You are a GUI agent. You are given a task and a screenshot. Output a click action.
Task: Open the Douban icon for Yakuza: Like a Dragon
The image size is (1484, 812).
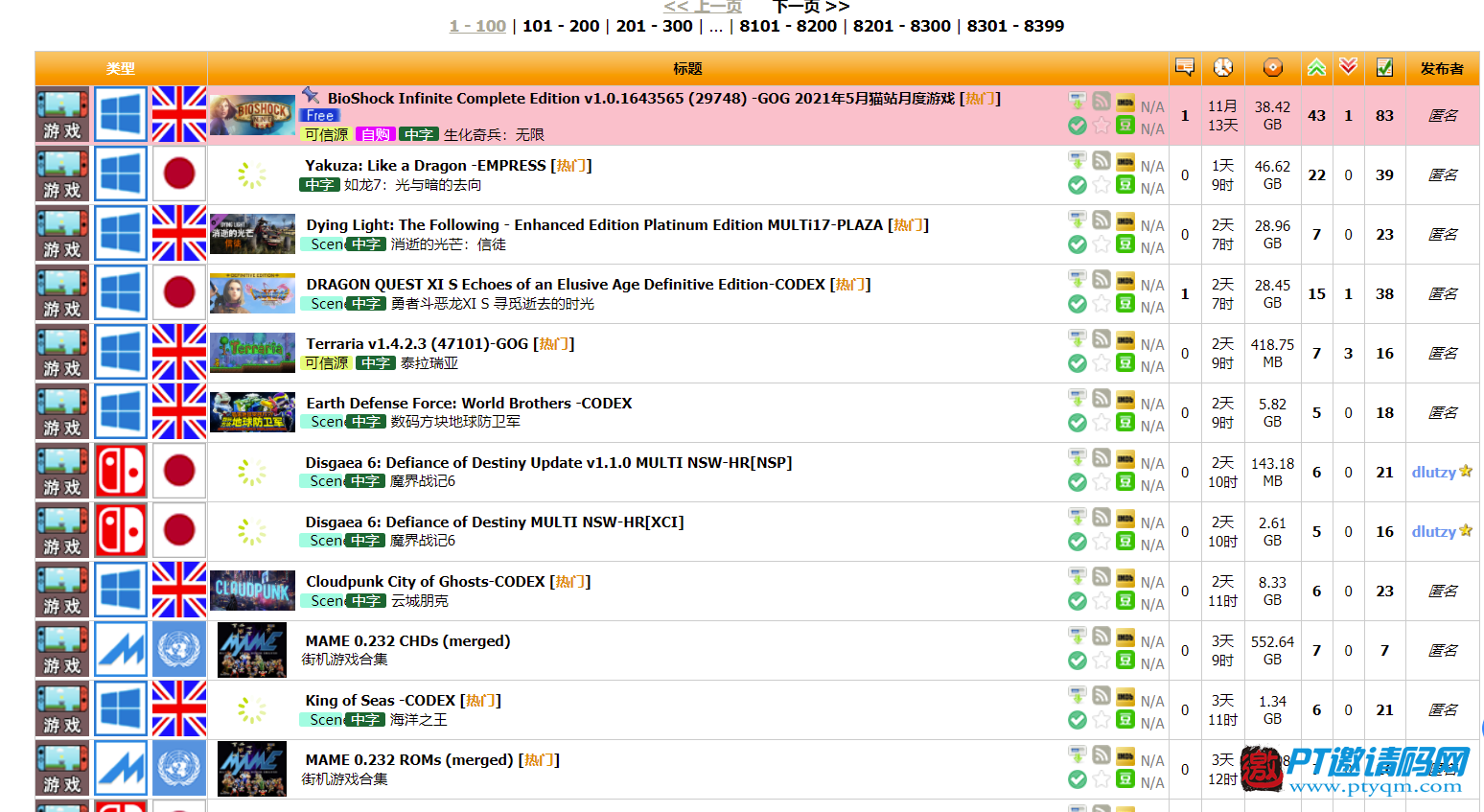[x=1125, y=184]
